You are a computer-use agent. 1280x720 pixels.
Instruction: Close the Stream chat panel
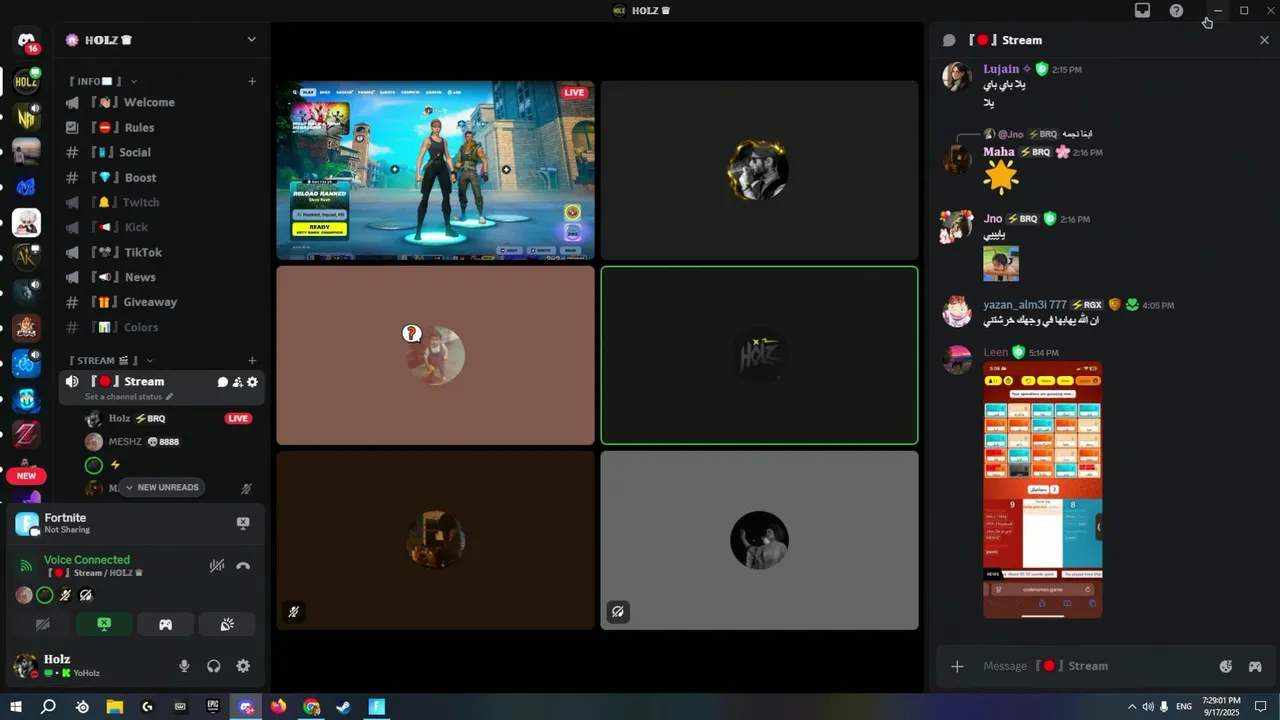[x=1264, y=40]
